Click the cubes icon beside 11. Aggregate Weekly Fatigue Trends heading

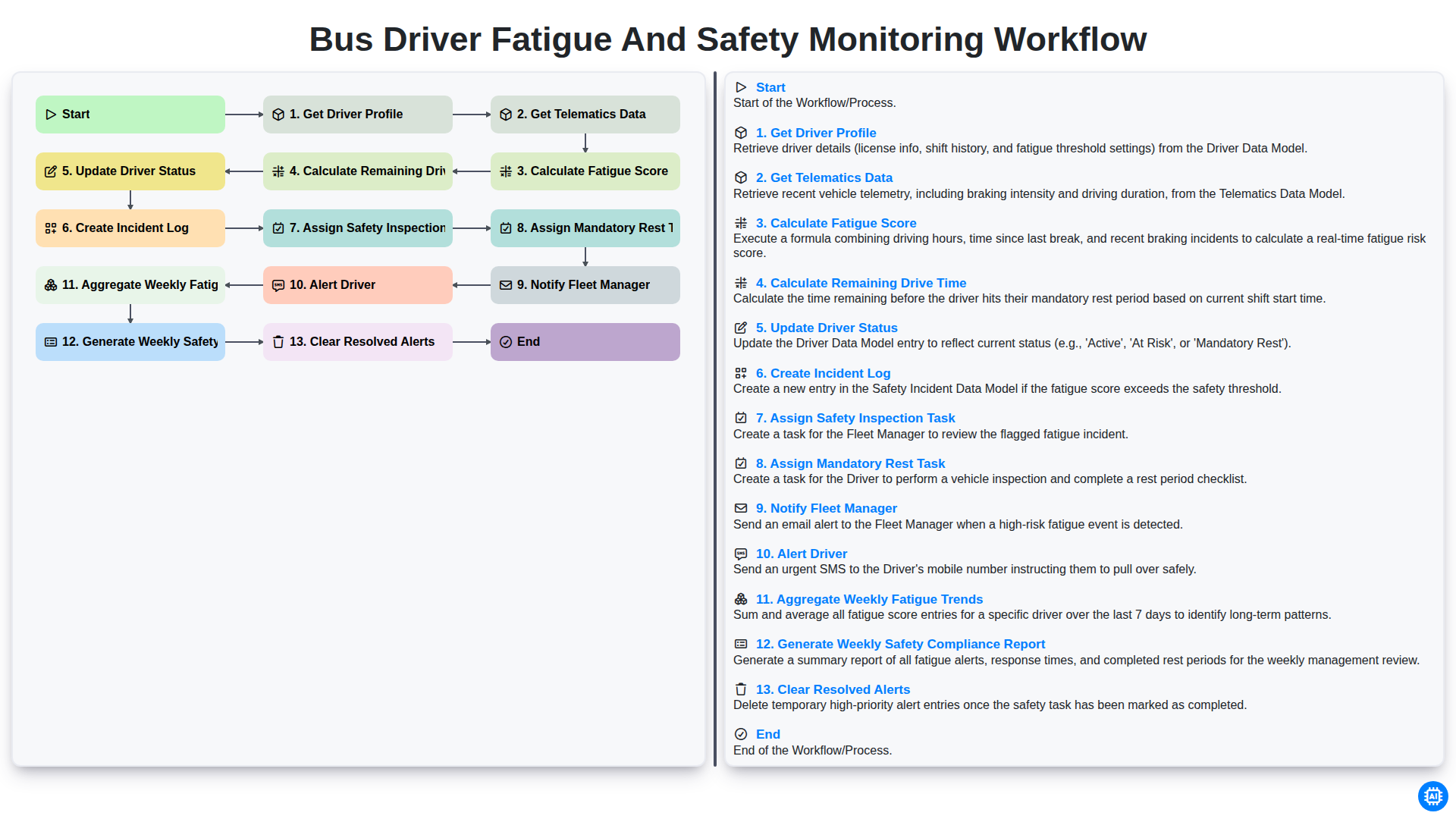click(741, 599)
